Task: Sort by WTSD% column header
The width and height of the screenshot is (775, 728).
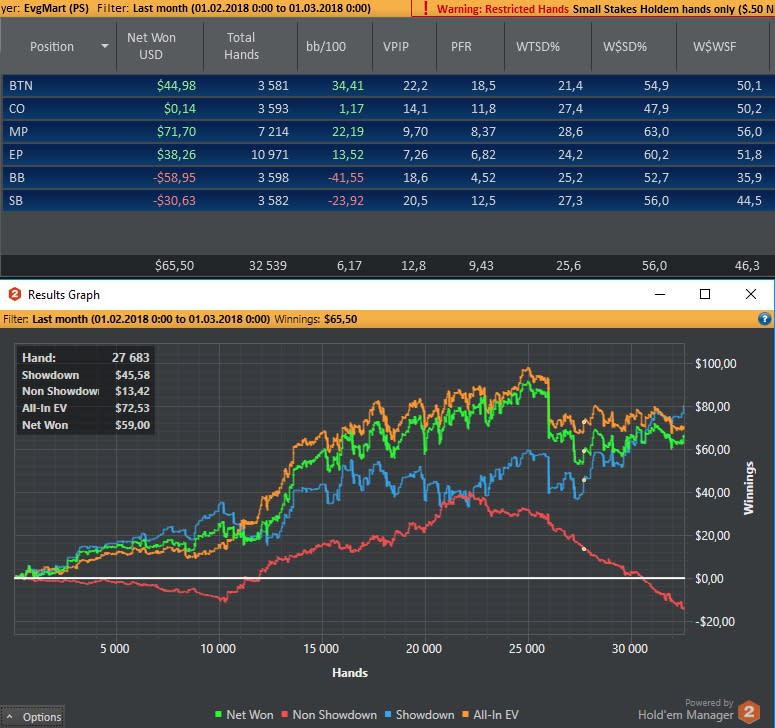Action: (x=538, y=46)
